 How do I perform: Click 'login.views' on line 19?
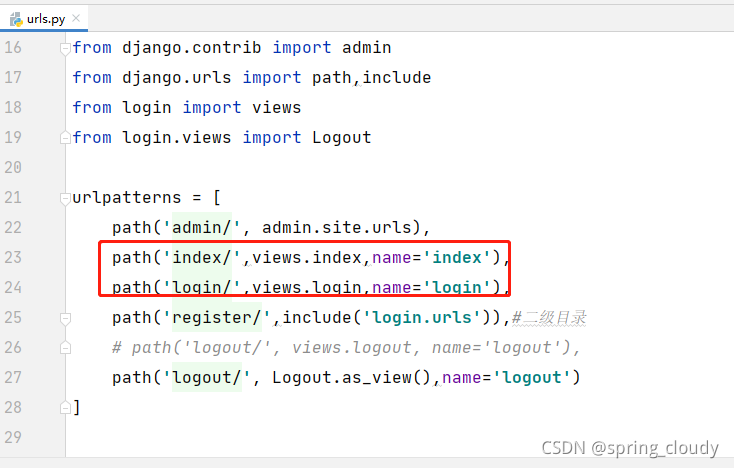click(176, 138)
